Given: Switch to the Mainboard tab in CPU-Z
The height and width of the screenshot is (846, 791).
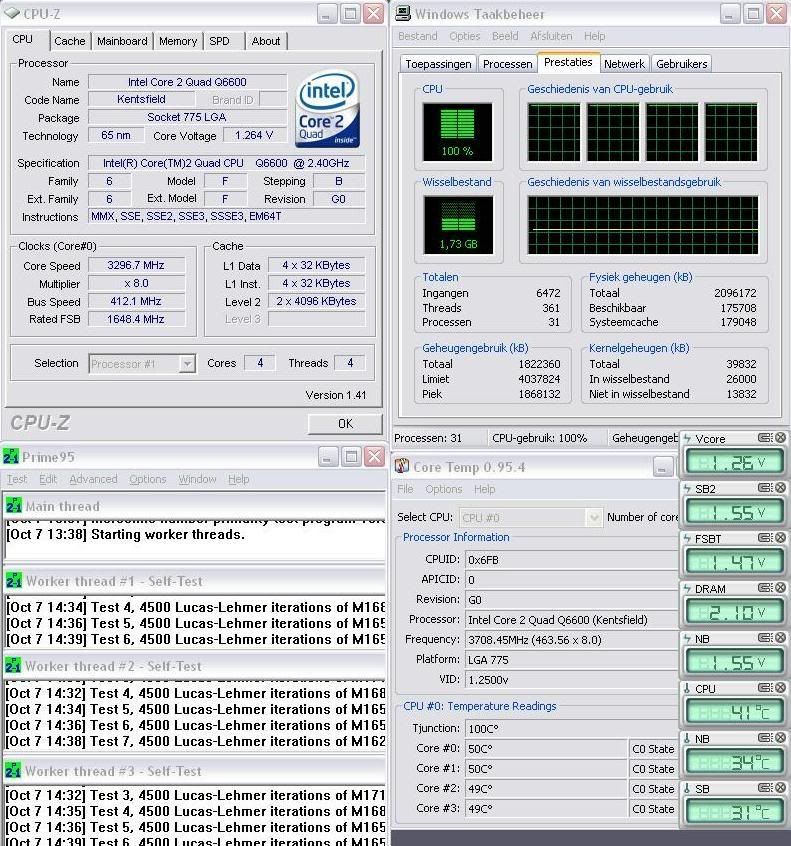Looking at the screenshot, I should coord(122,41).
